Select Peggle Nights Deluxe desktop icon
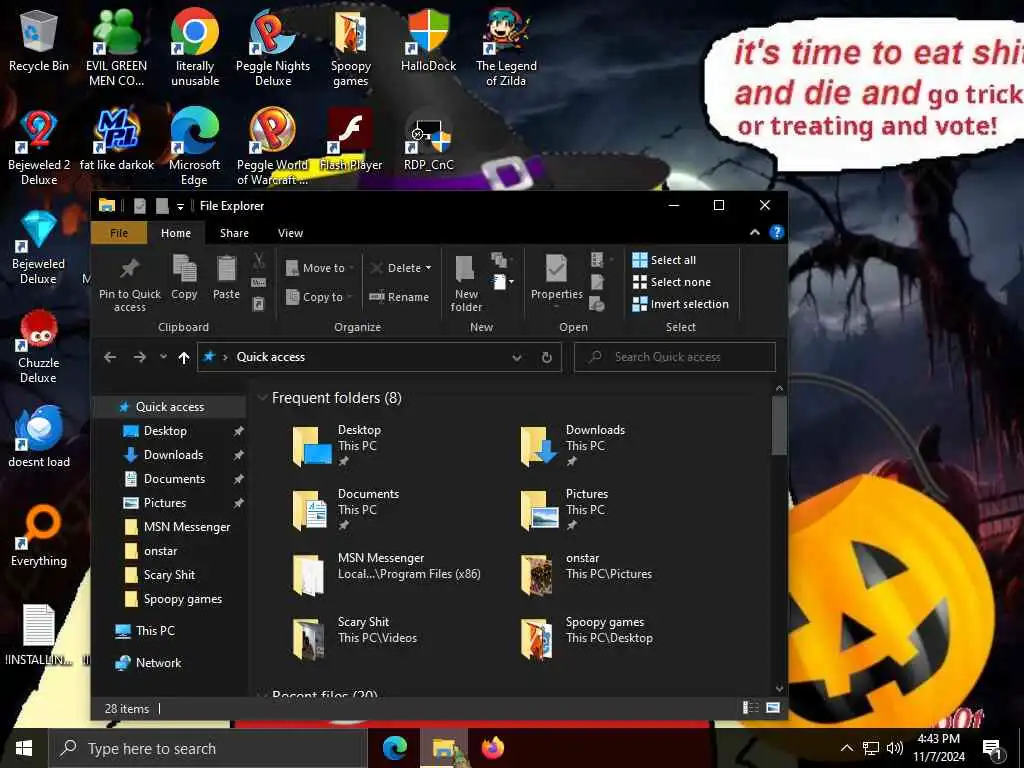Screen dimensions: 1024x768 click(x=273, y=49)
